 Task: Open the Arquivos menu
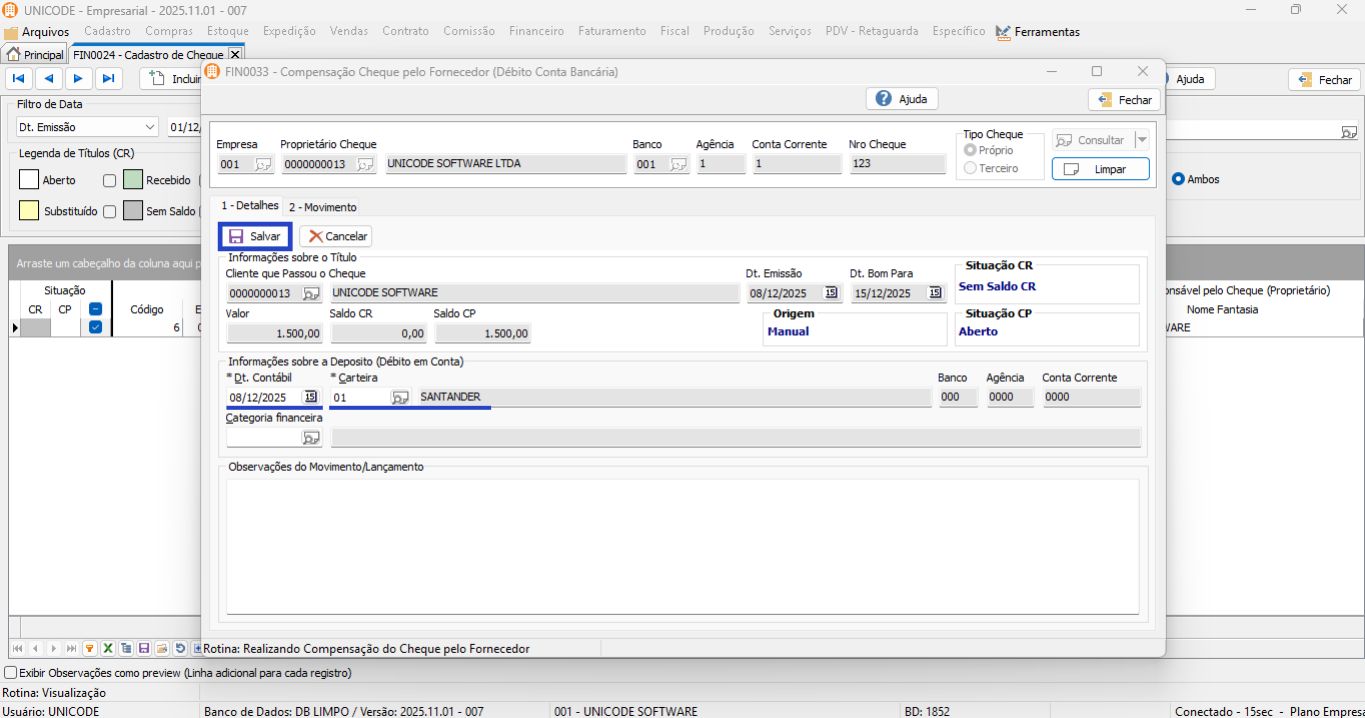[x=45, y=32]
